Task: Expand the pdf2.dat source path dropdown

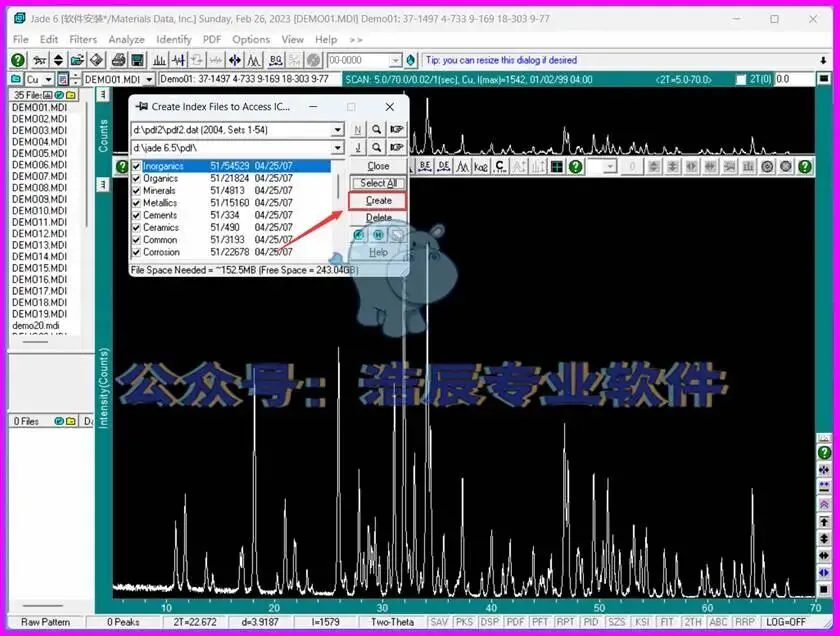Action: point(337,130)
